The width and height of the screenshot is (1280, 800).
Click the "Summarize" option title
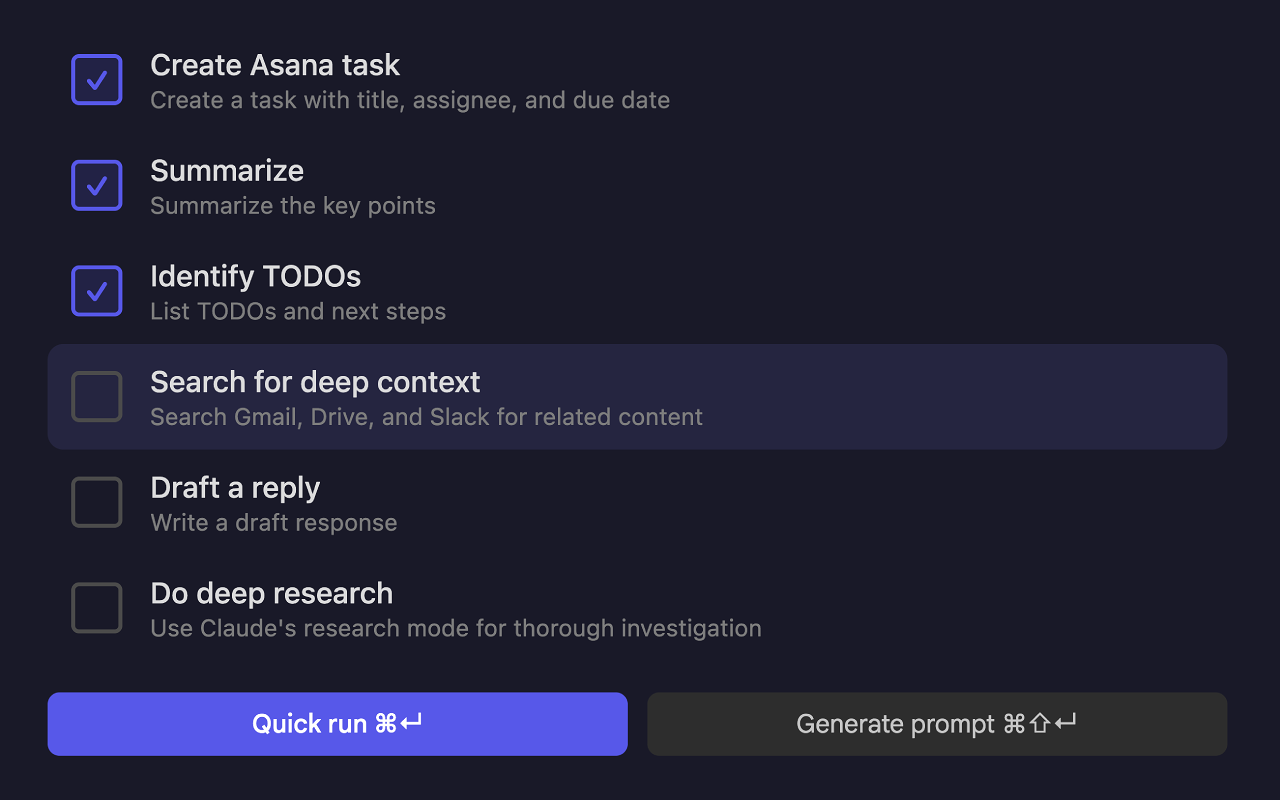pos(227,171)
